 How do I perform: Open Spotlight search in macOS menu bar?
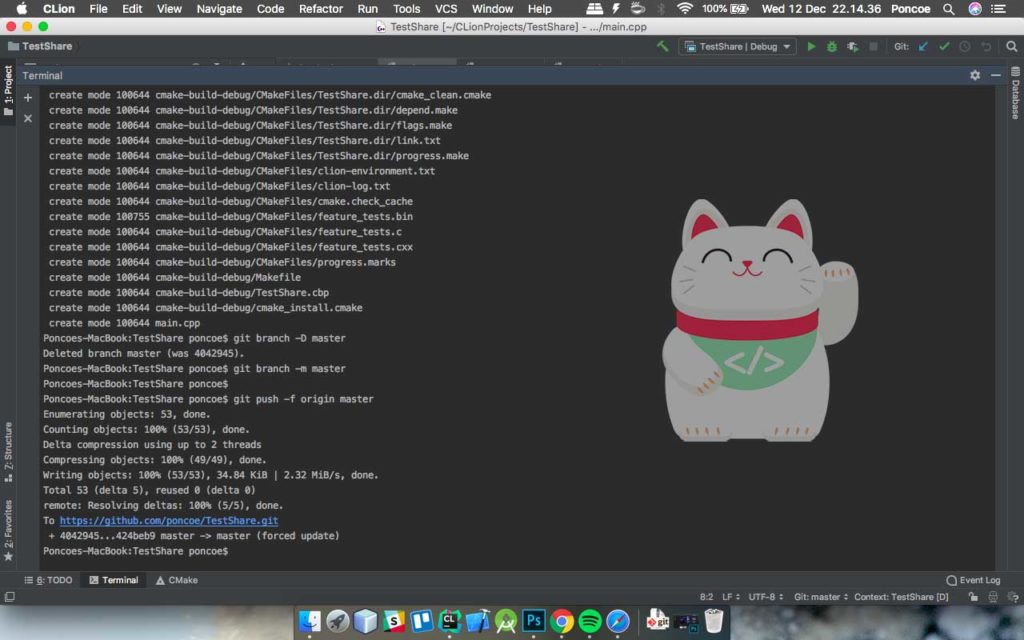point(948,9)
